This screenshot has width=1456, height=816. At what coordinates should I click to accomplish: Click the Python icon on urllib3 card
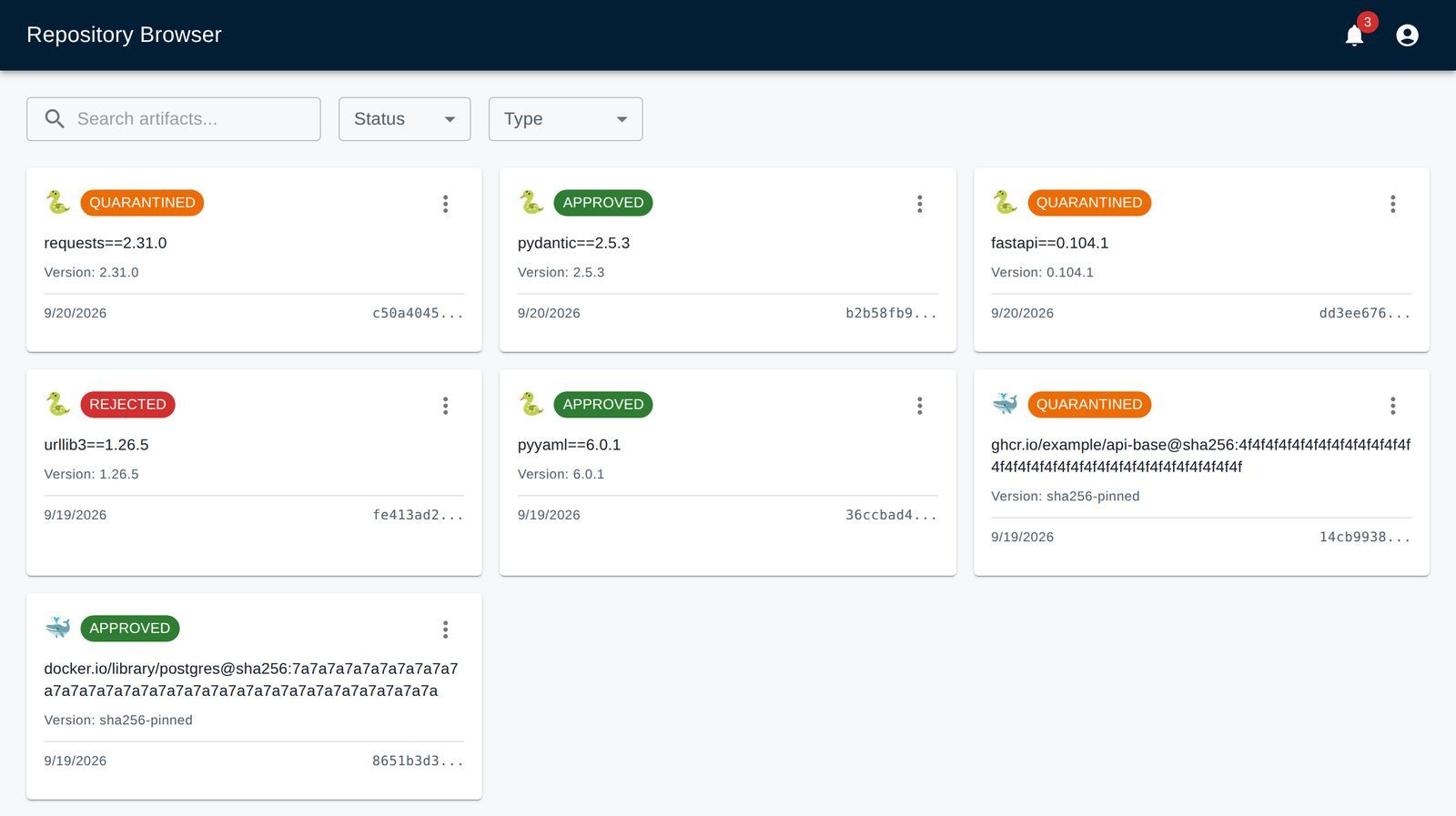57,404
